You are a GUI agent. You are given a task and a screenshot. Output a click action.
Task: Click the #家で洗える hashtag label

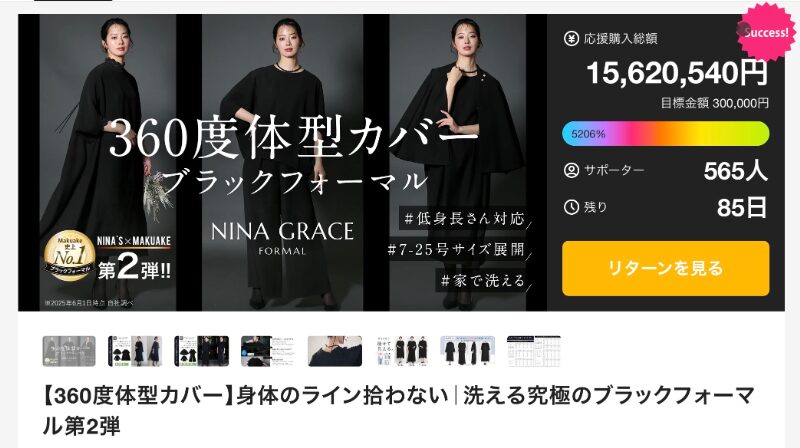click(483, 281)
